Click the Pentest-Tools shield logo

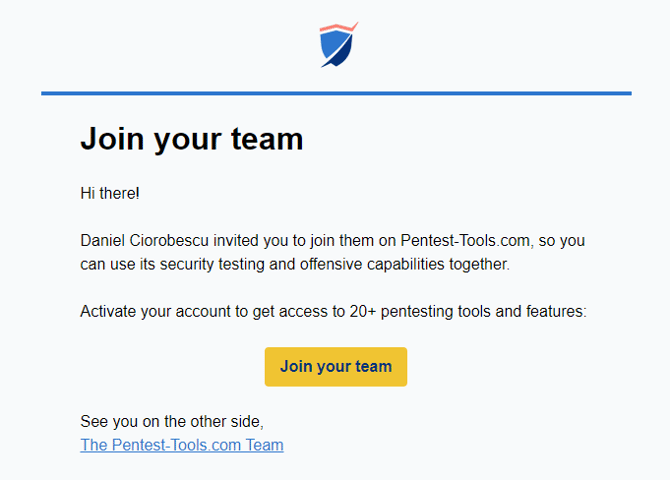click(338, 45)
